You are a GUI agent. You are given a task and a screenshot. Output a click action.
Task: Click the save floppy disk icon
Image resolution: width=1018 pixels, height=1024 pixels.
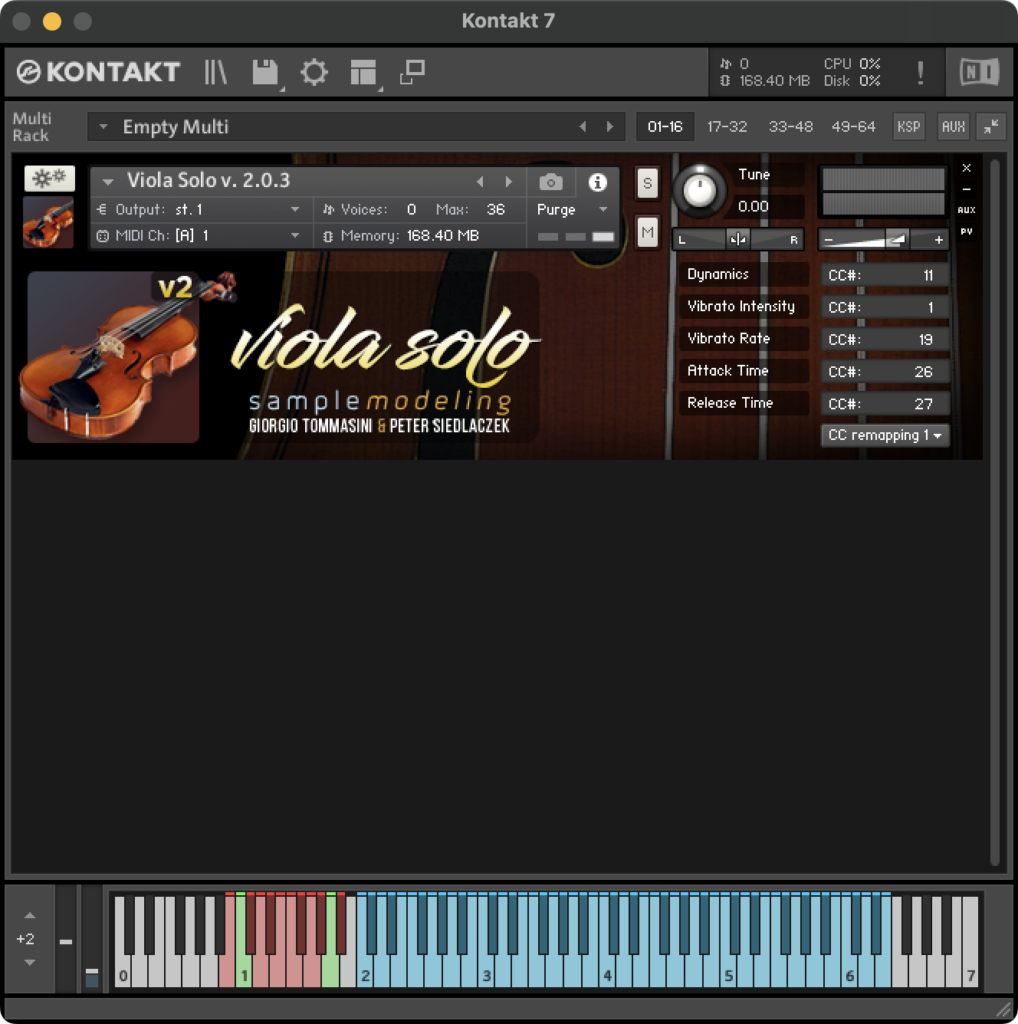point(265,72)
